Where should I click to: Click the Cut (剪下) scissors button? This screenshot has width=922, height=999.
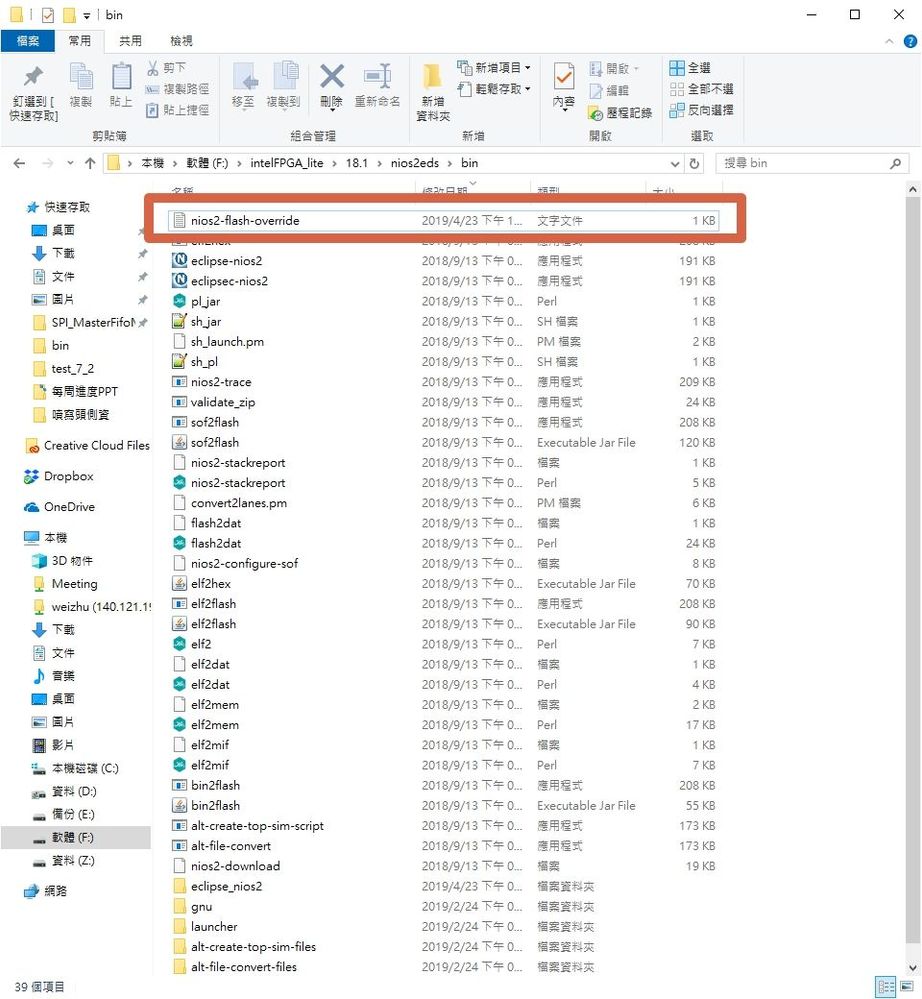click(166, 68)
